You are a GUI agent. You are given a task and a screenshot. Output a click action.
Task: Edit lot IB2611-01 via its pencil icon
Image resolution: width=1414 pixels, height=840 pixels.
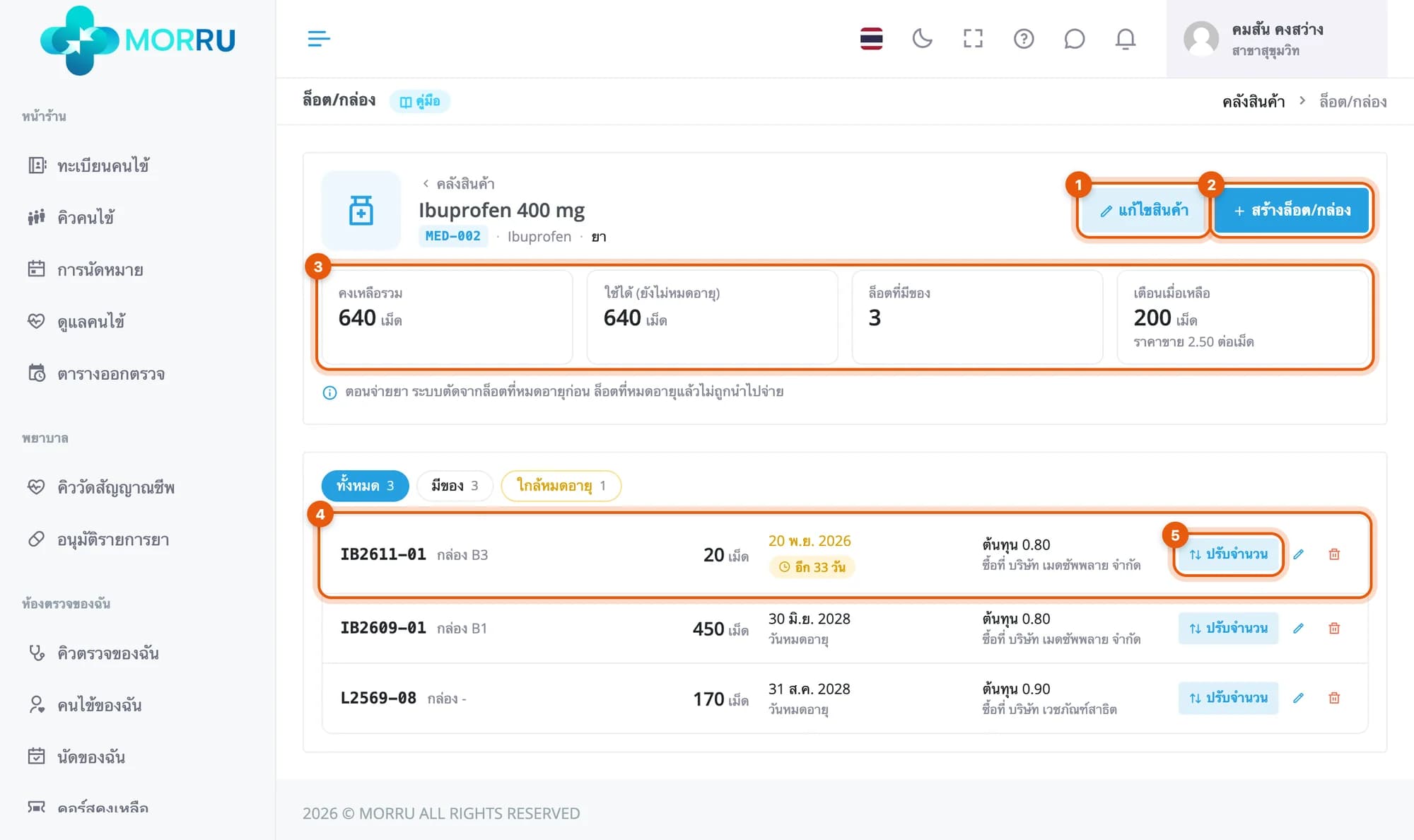click(1299, 554)
